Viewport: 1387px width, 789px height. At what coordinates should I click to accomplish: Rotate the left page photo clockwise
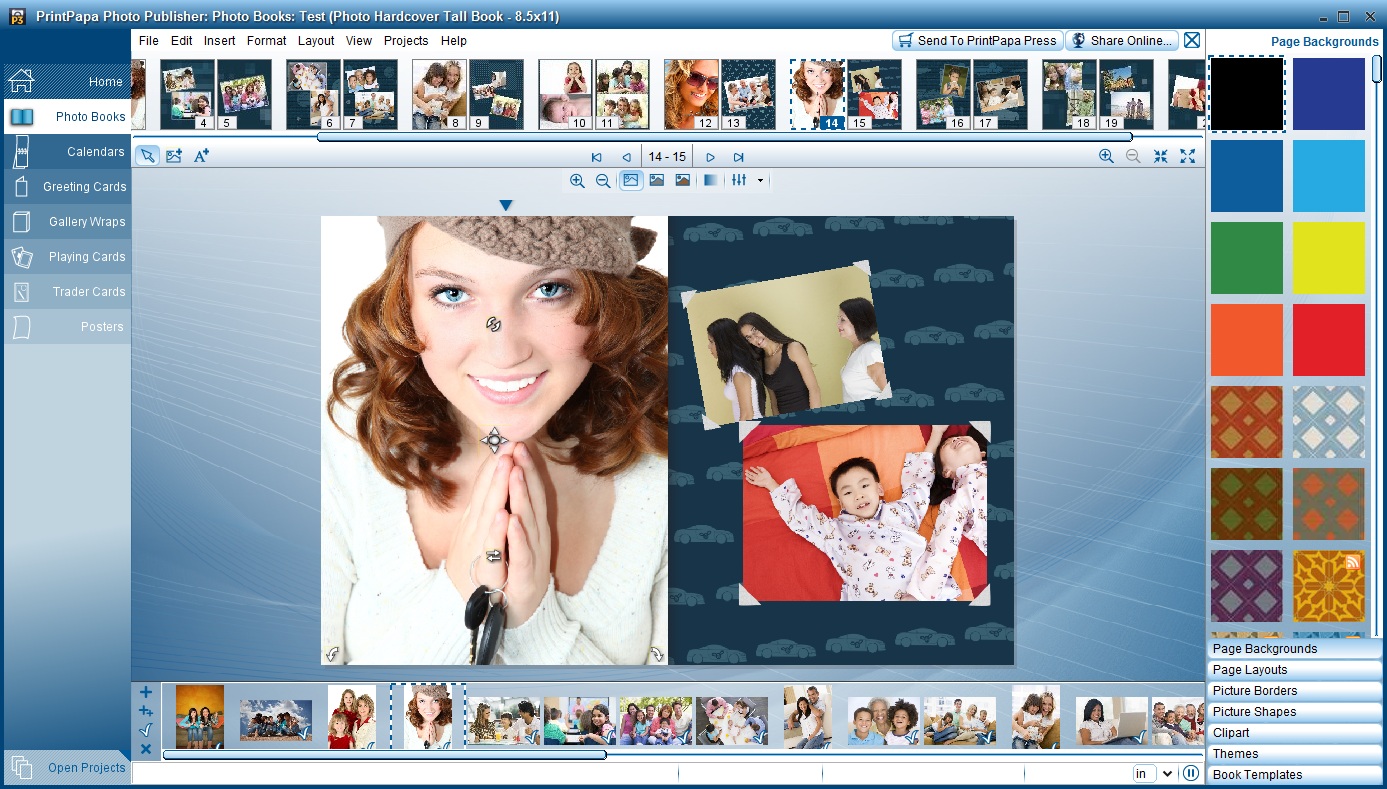[x=657, y=655]
